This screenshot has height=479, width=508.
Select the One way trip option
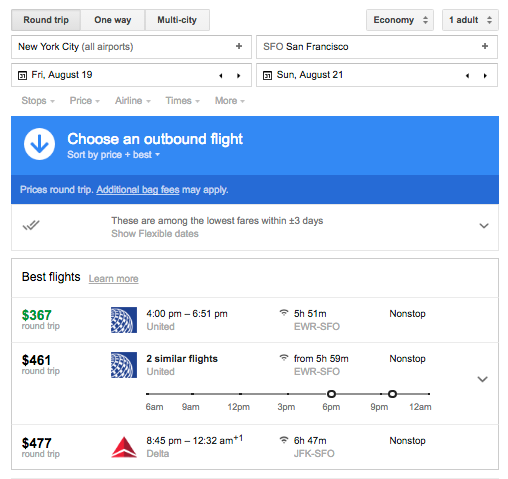113,20
